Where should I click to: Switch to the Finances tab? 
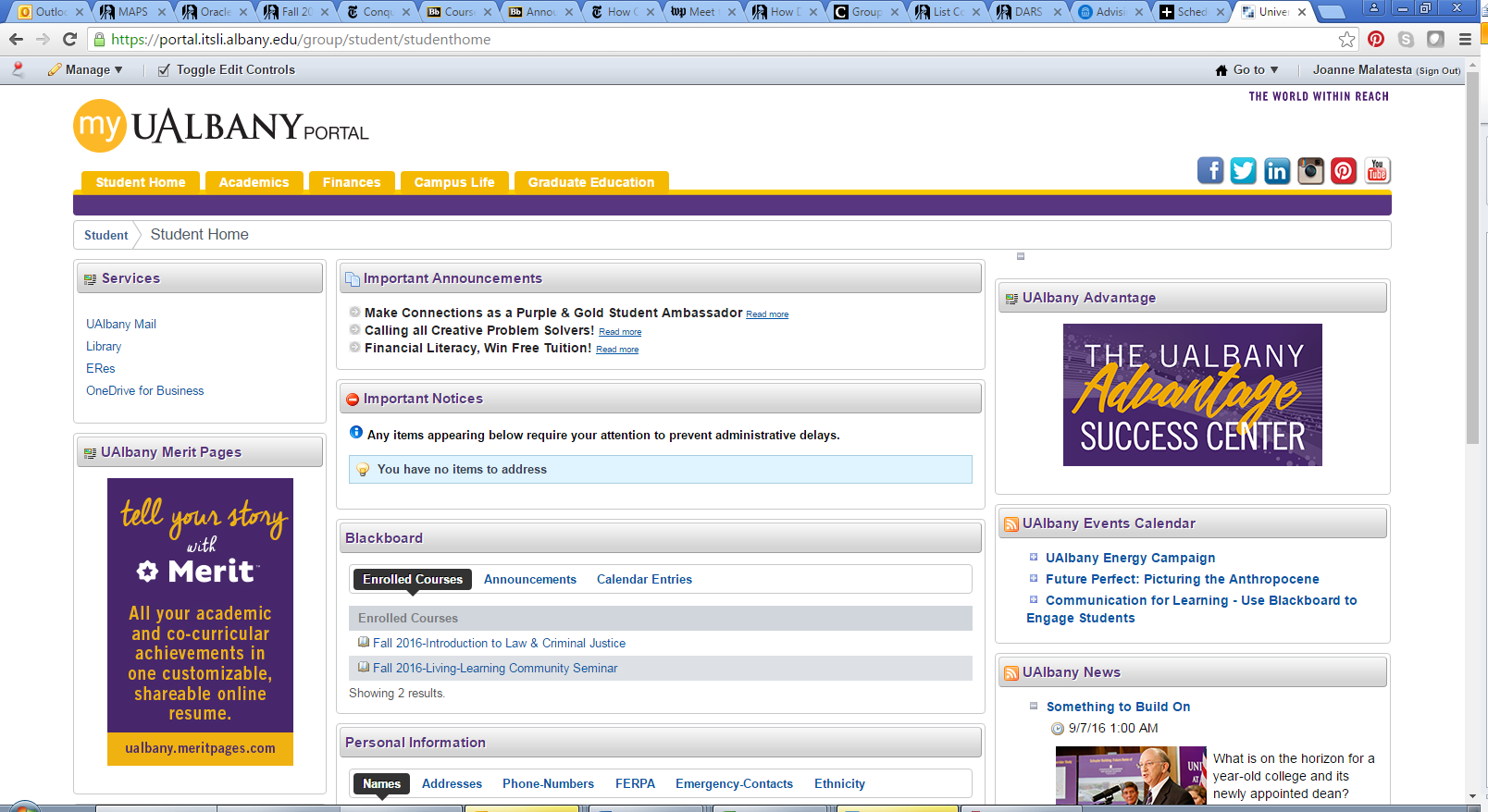click(352, 182)
